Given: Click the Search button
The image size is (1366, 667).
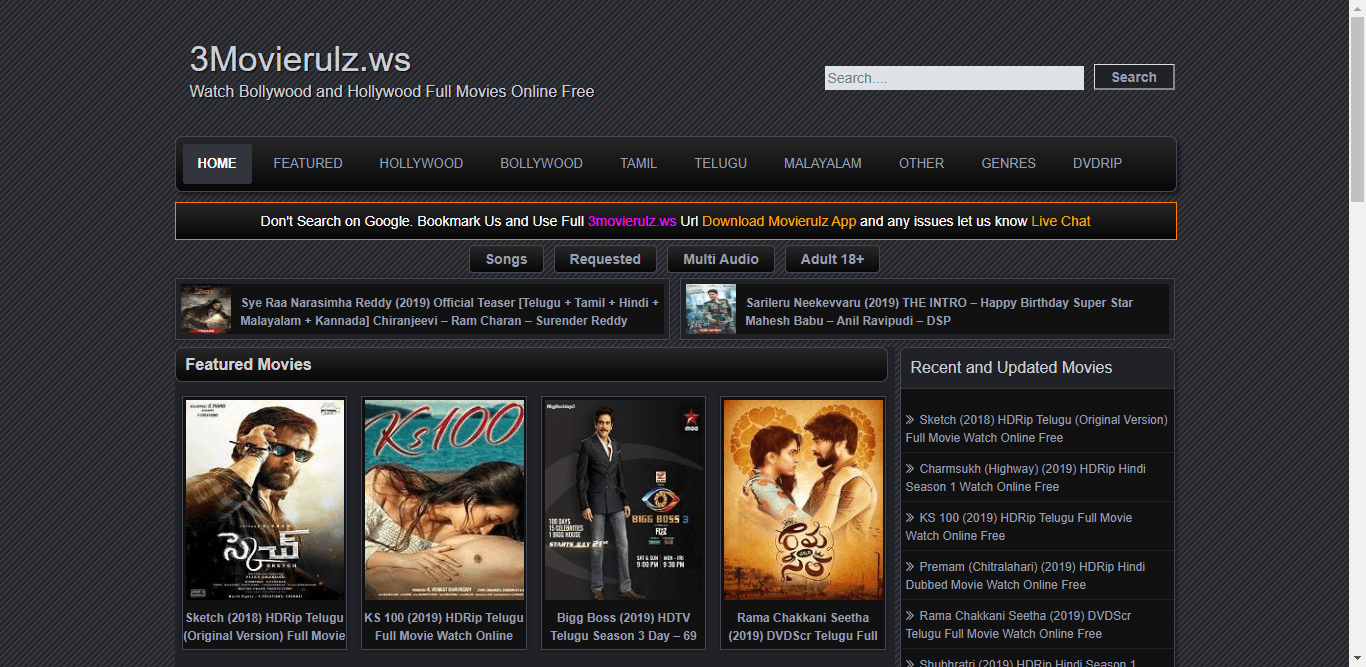Looking at the screenshot, I should click(1134, 77).
